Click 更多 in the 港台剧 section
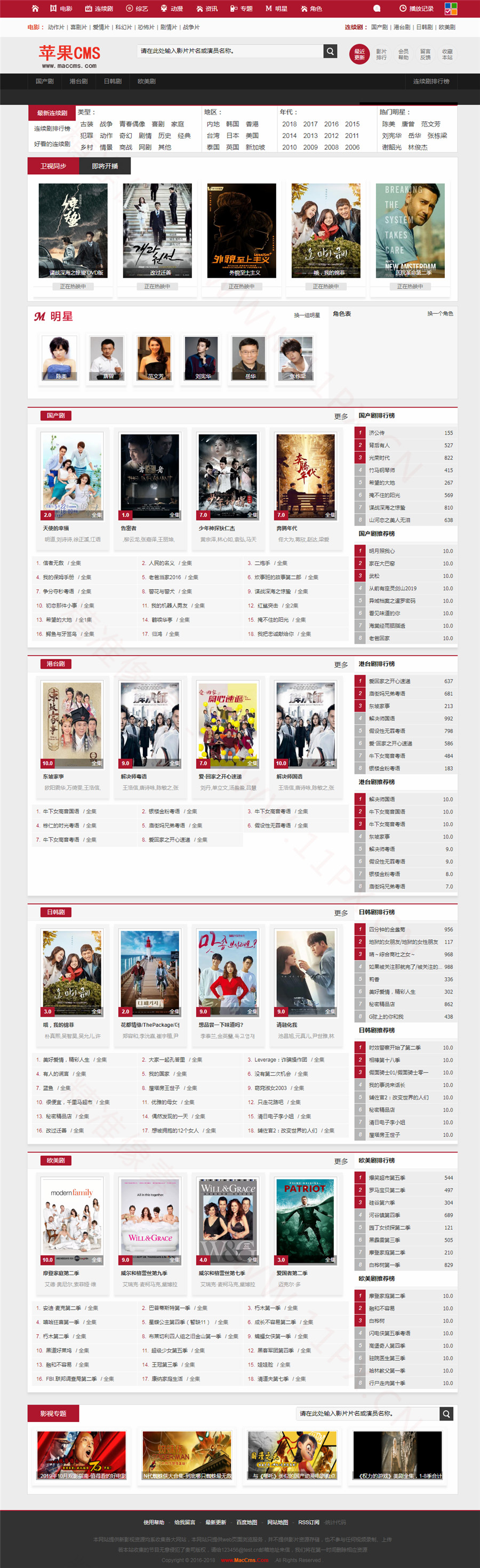The width and height of the screenshot is (480, 1568). 341,665
